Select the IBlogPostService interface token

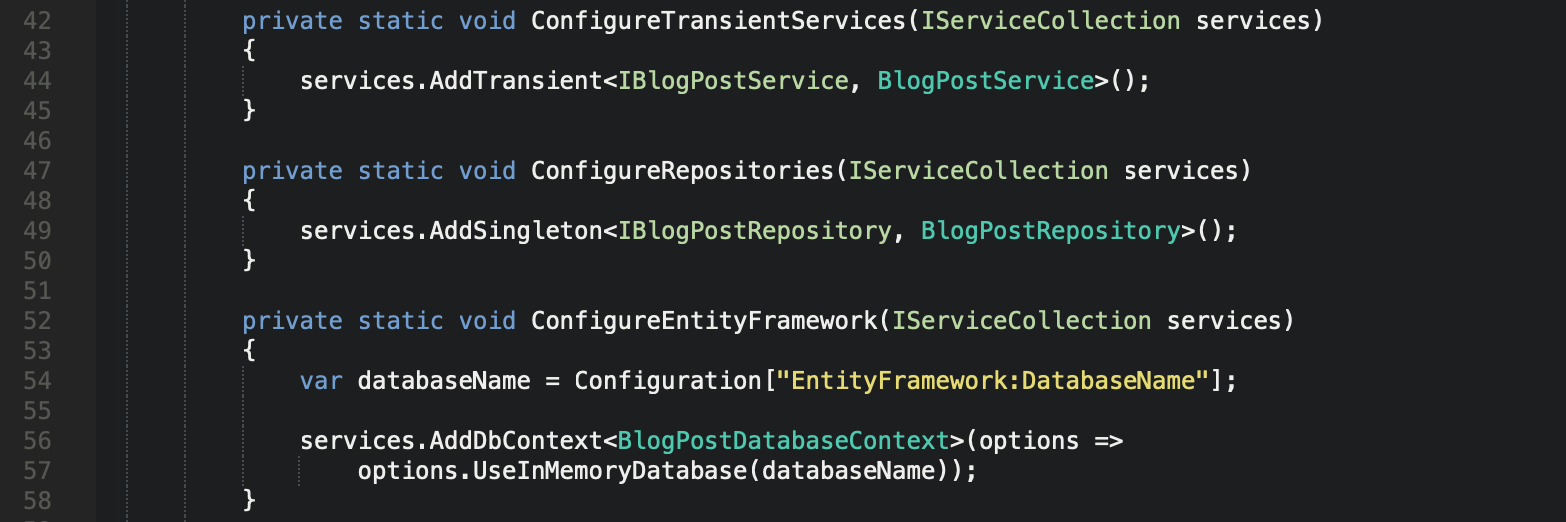point(733,80)
